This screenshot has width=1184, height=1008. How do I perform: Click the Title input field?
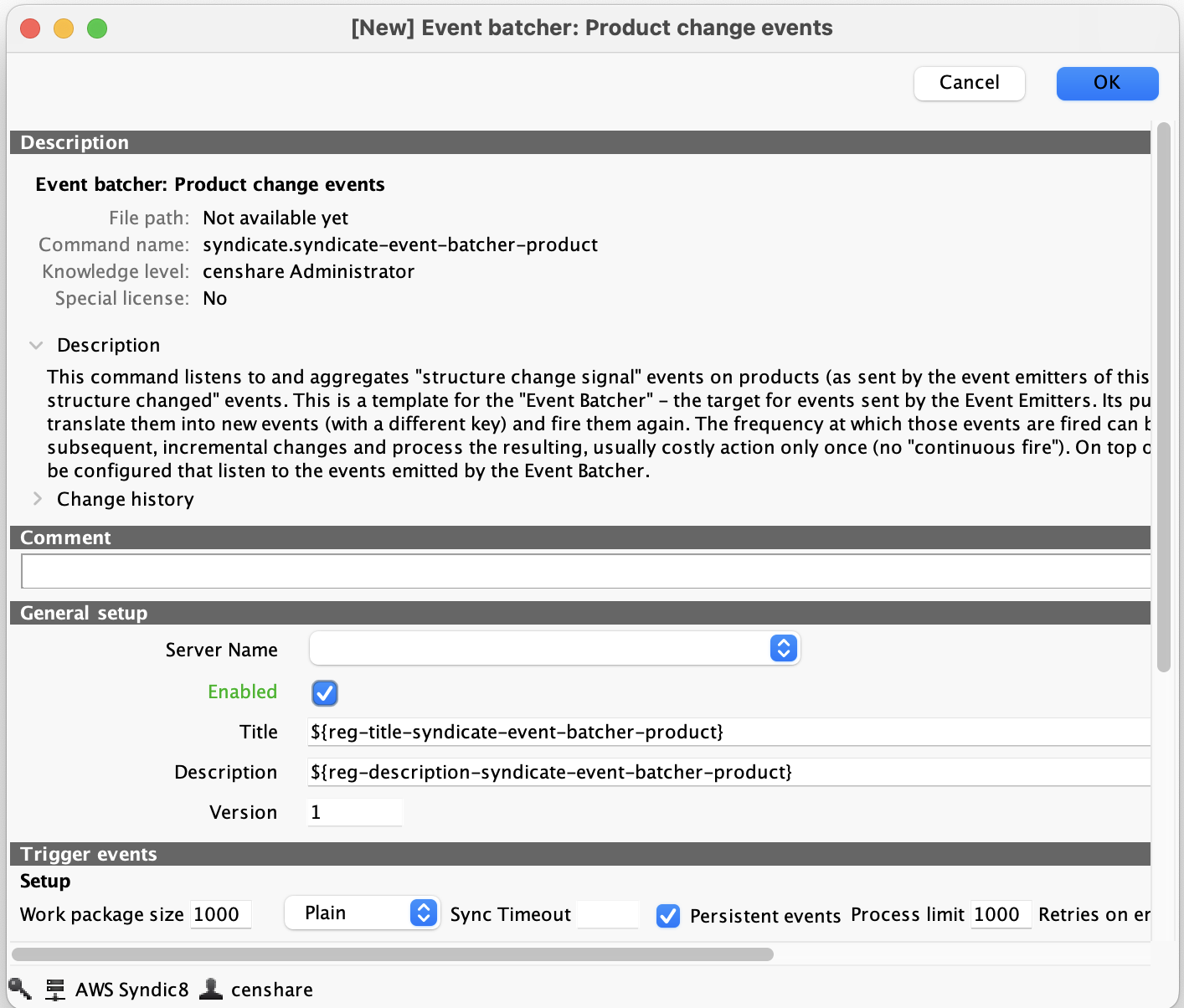[728, 733]
